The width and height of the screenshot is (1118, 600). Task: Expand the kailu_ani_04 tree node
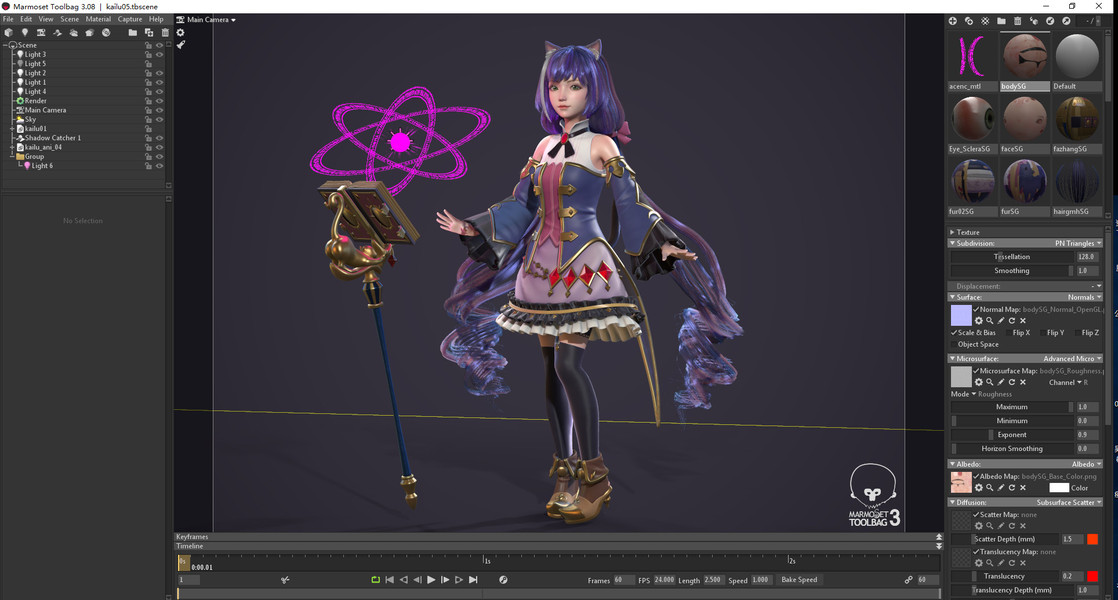(x=12, y=148)
